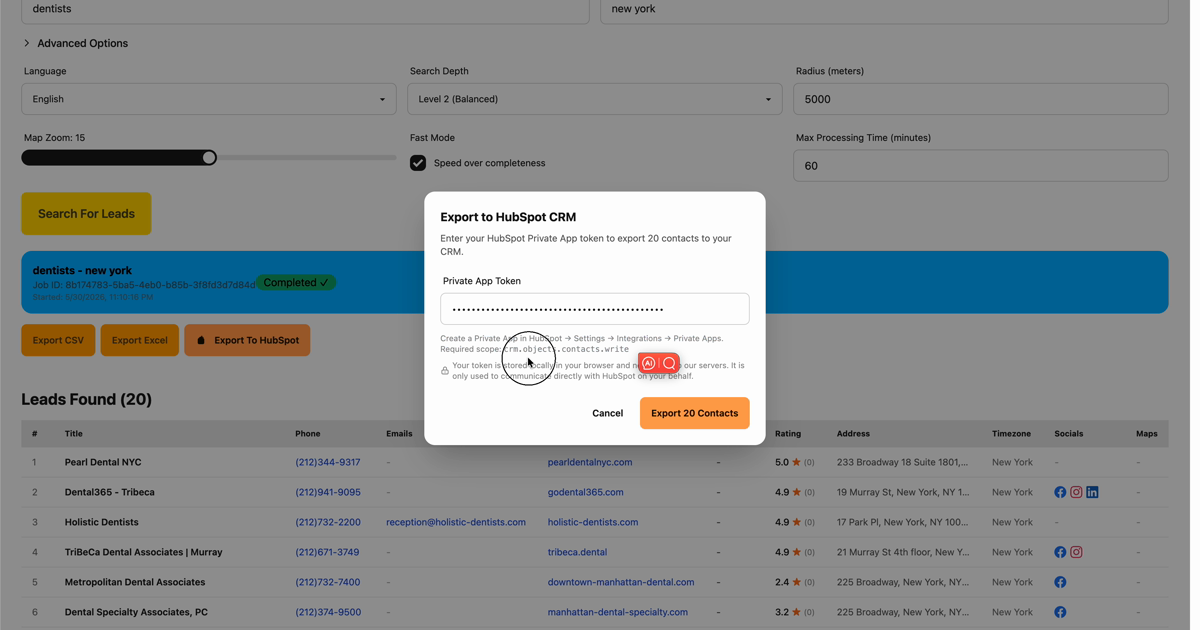Click Export CSV button

pos(58,340)
